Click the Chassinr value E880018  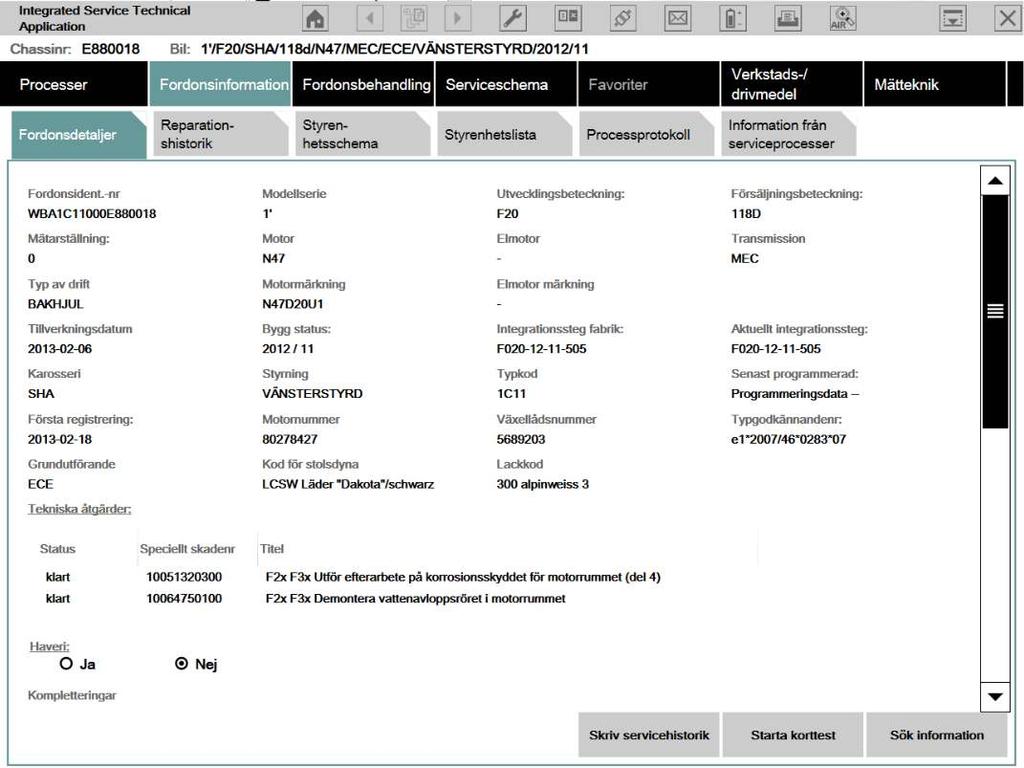coord(110,49)
